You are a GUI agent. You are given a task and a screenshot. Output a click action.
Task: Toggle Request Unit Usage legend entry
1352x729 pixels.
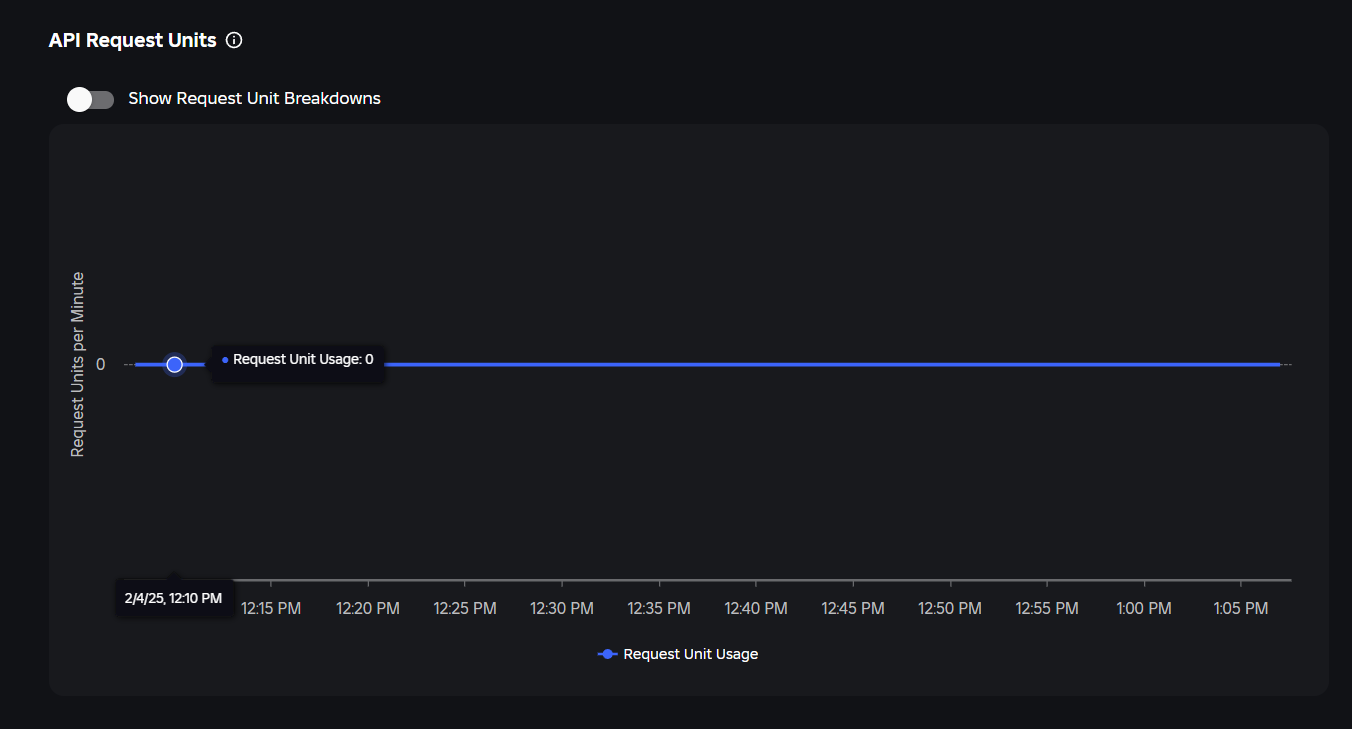[690, 654]
